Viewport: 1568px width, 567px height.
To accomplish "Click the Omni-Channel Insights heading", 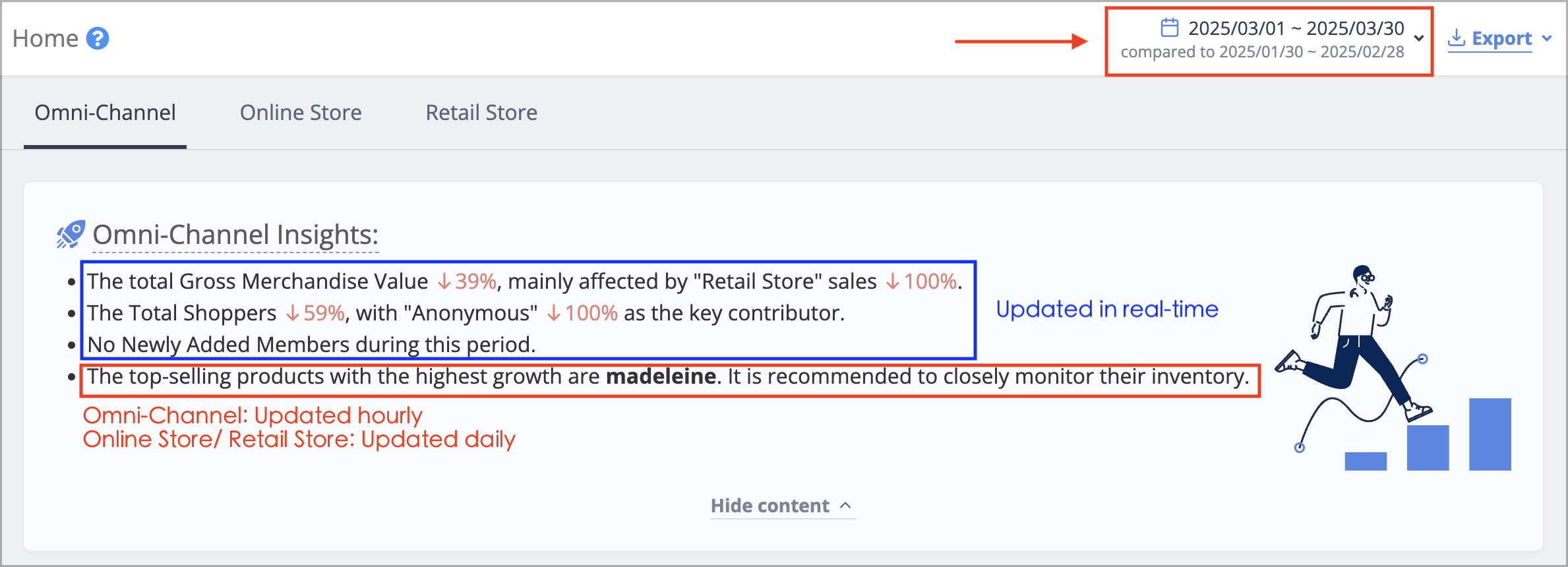I will (235, 235).
